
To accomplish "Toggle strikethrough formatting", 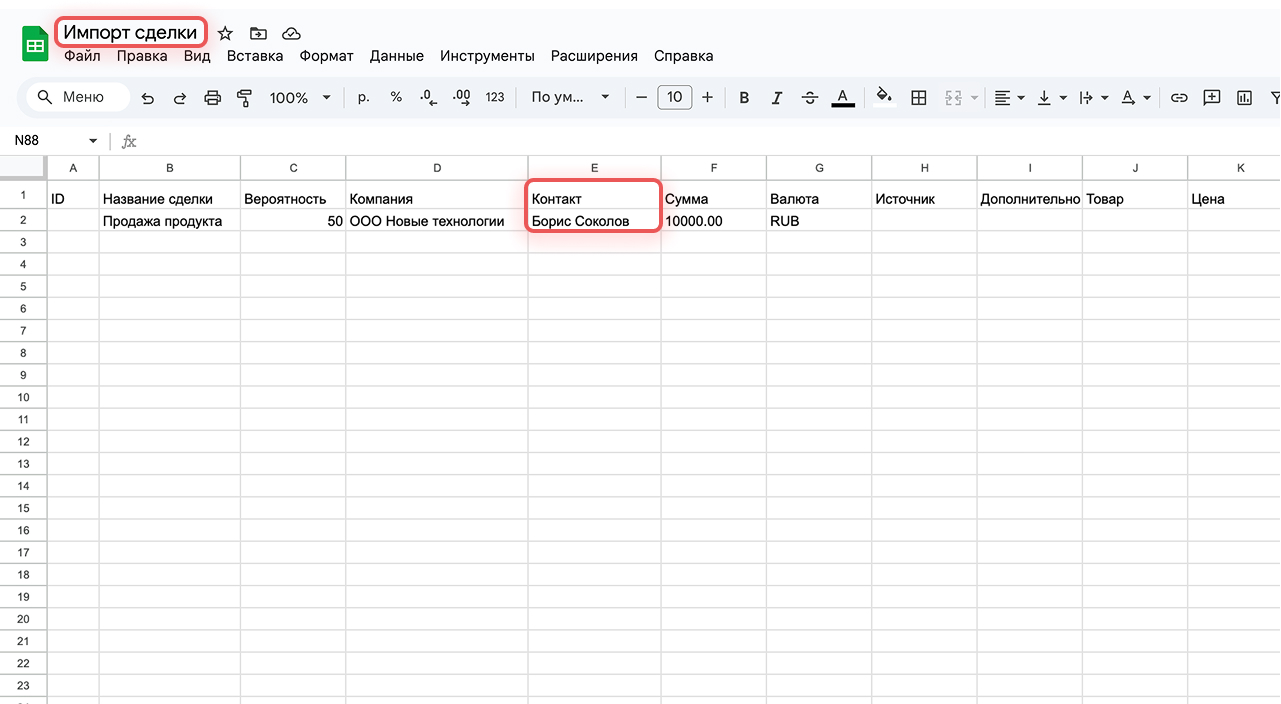I will (x=810, y=97).
